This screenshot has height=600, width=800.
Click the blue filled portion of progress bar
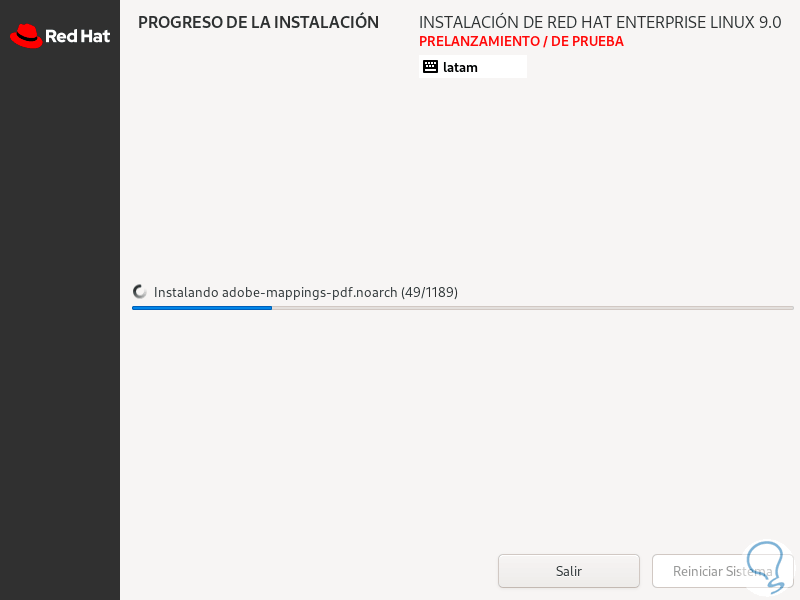[202, 308]
